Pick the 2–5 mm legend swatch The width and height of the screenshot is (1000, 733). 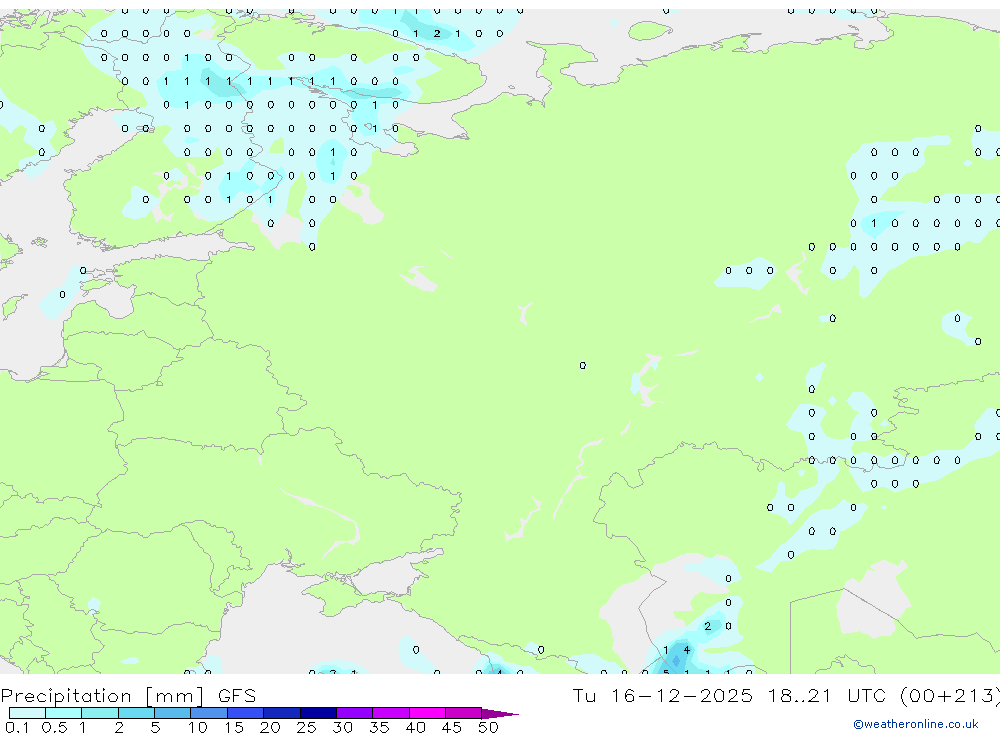(136, 713)
